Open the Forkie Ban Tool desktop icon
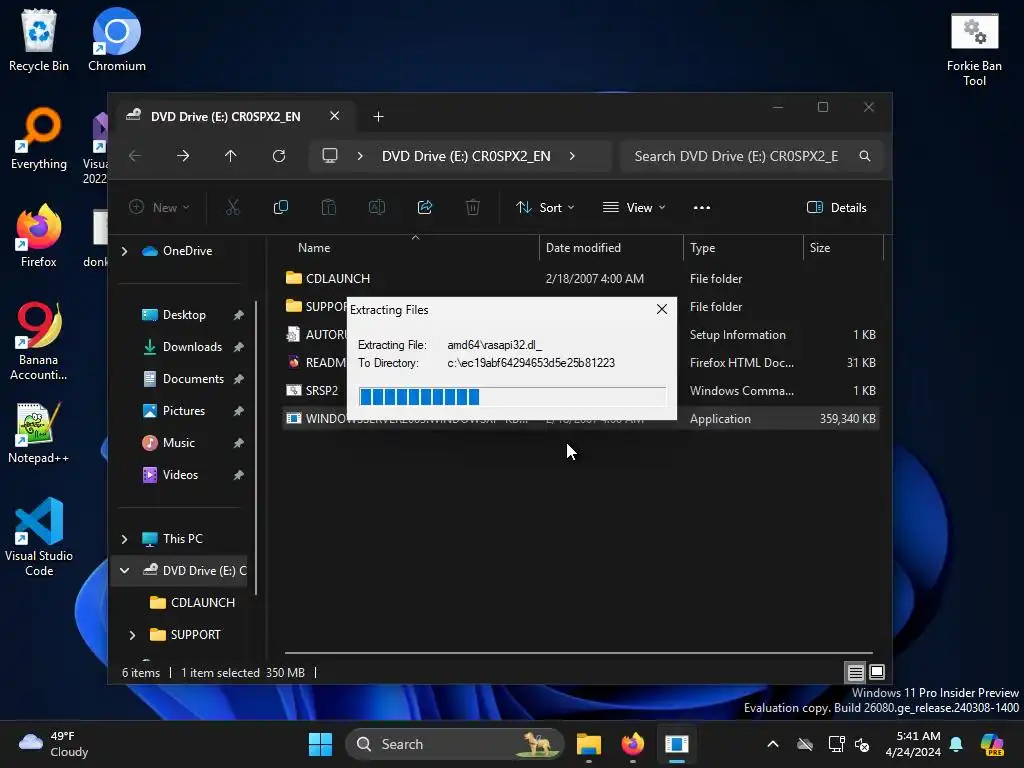The width and height of the screenshot is (1024, 768). [x=974, y=50]
